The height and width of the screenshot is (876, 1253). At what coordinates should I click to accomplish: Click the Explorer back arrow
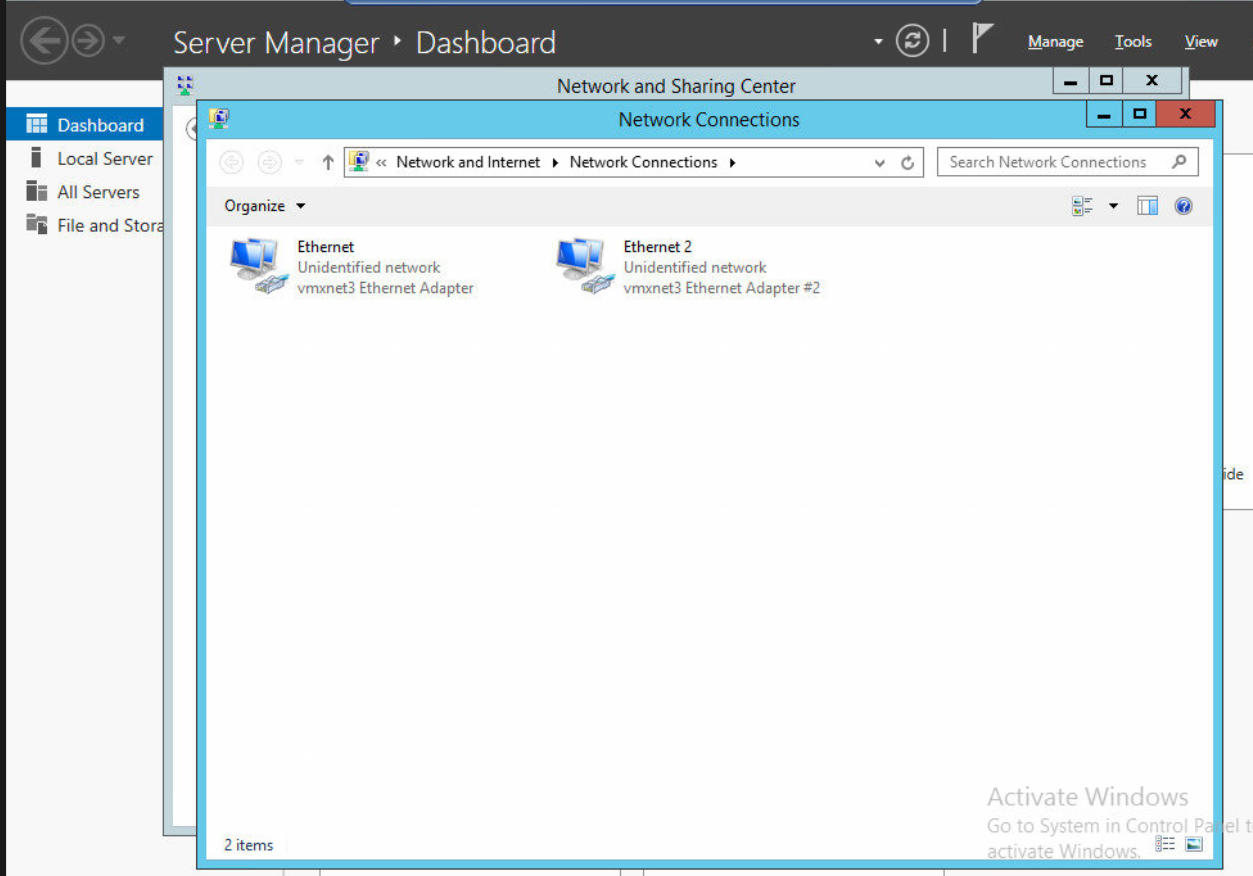(x=232, y=162)
